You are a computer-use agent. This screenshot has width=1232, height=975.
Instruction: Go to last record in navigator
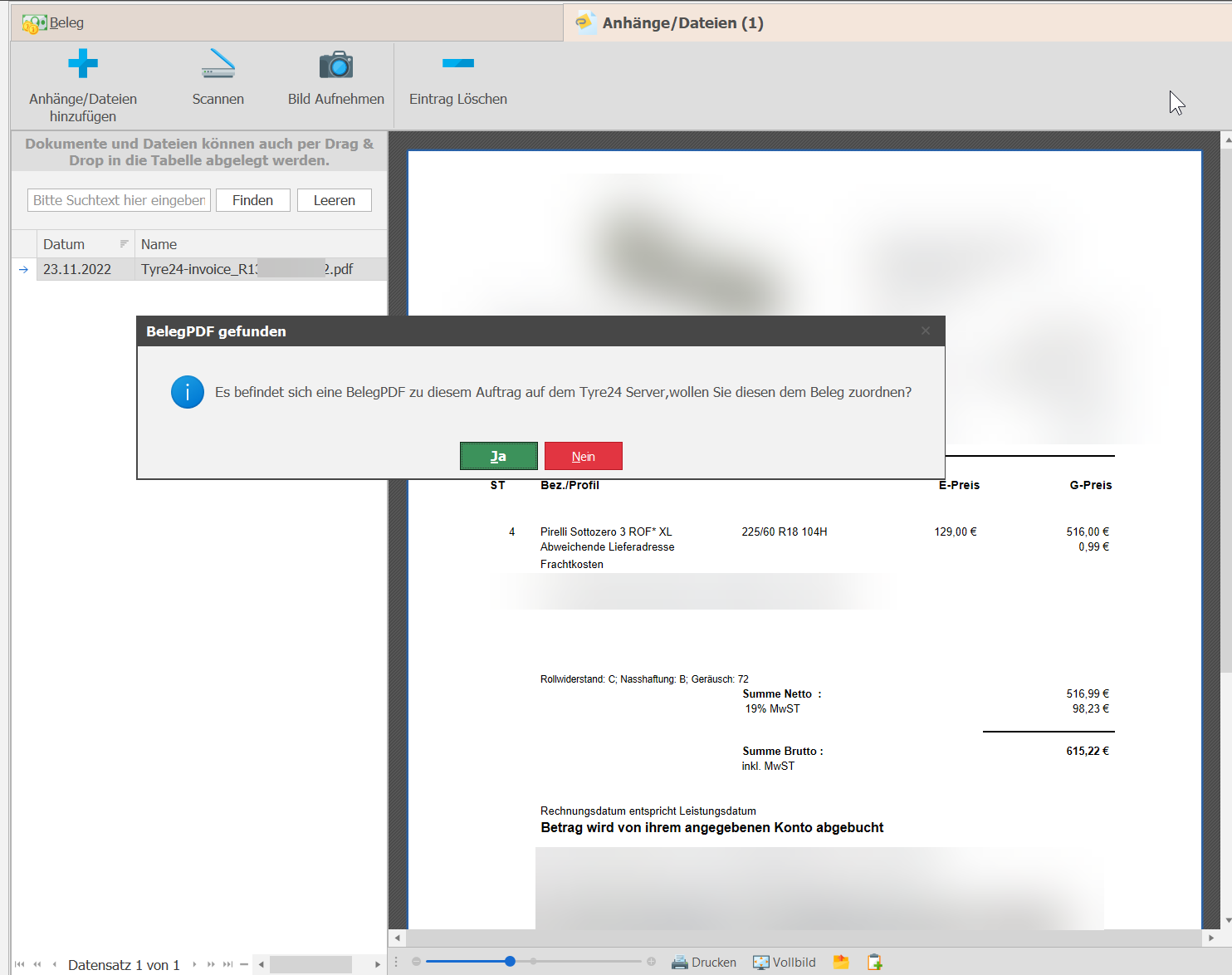pos(227,964)
